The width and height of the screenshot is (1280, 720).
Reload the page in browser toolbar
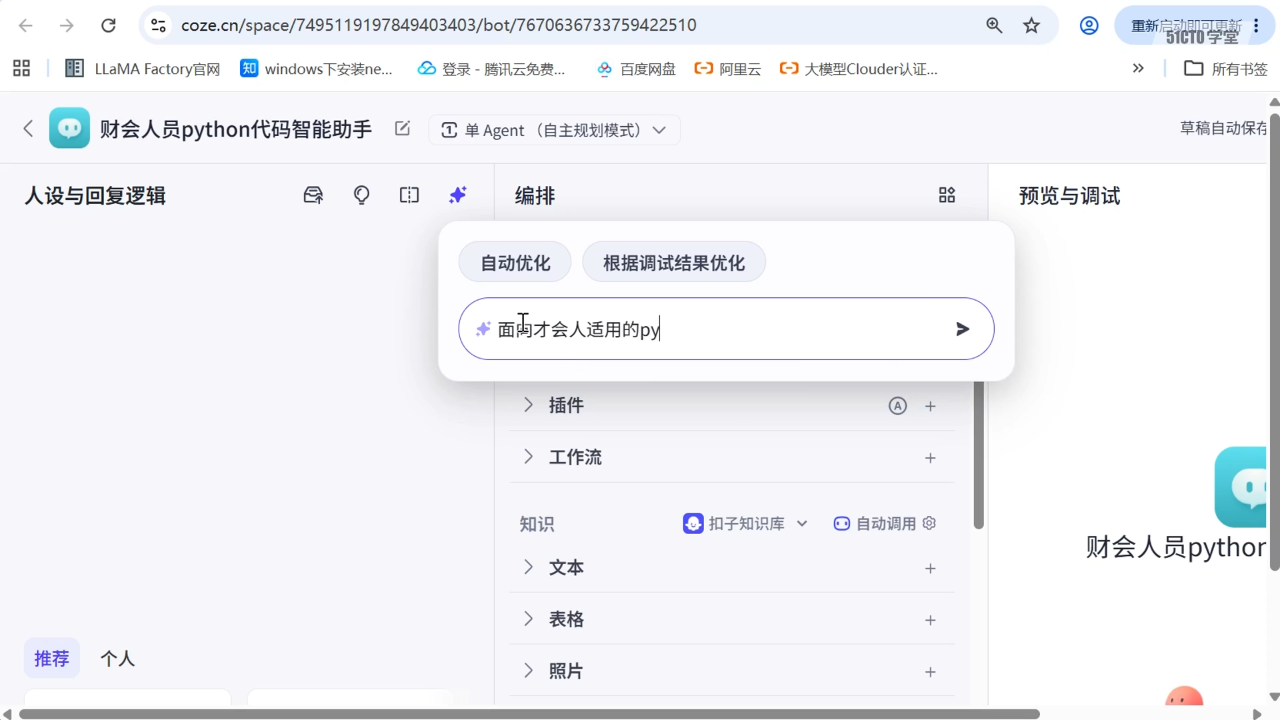(108, 25)
